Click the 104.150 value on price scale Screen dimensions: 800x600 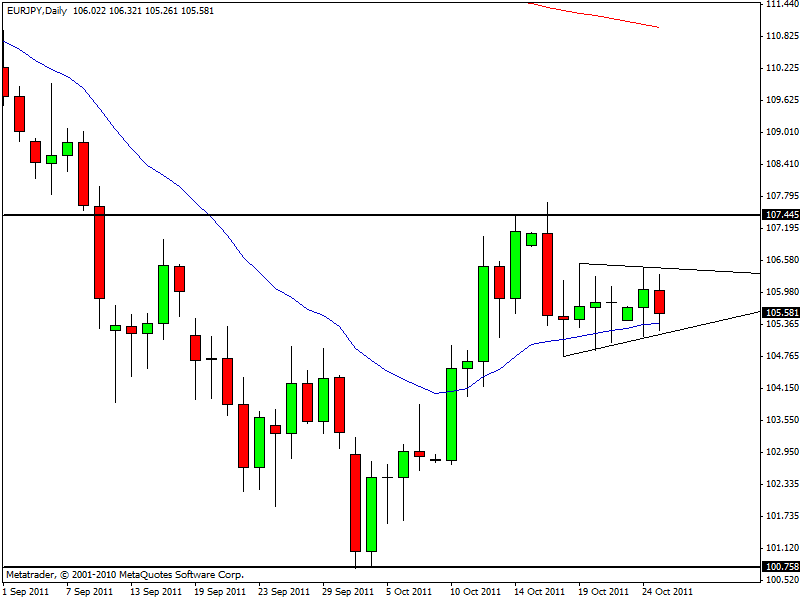779,388
